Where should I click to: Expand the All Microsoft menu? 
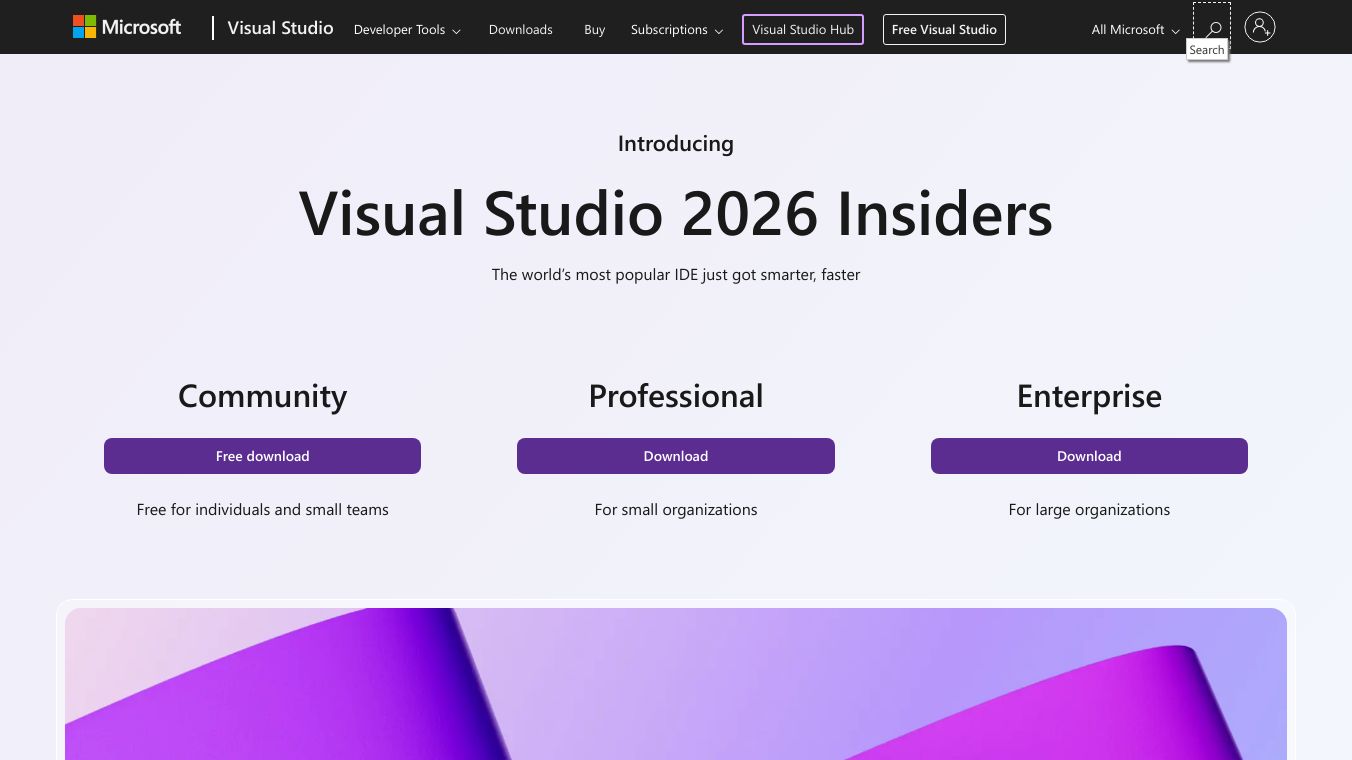tap(1135, 30)
